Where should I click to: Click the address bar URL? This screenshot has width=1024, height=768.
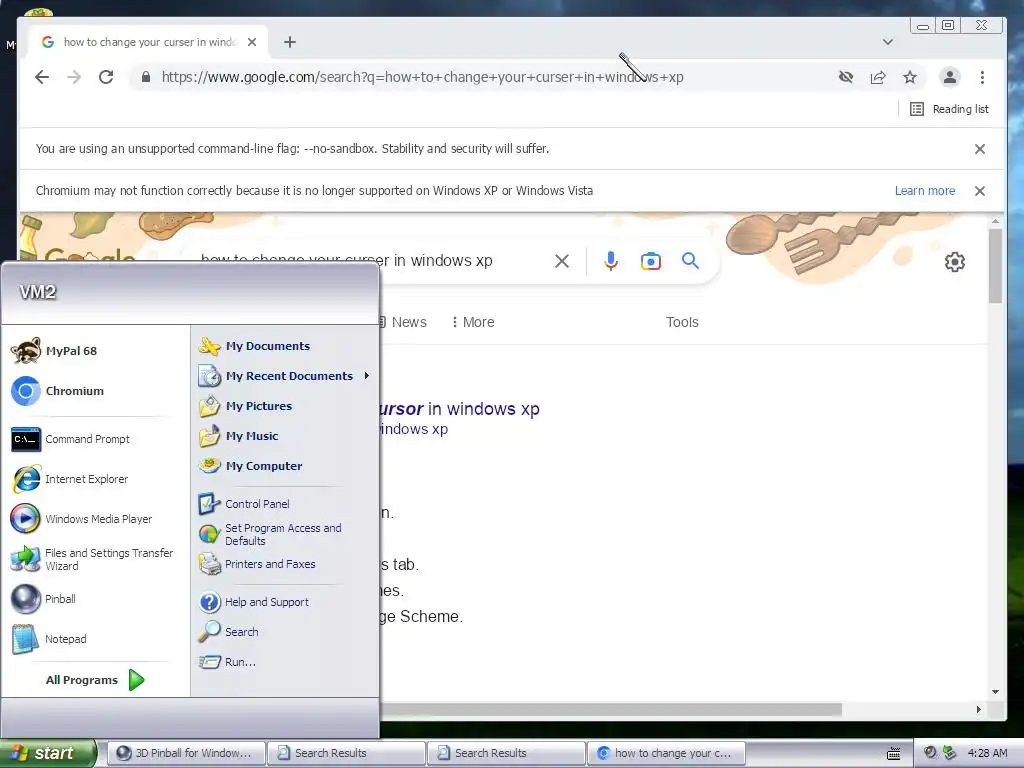tap(422, 77)
